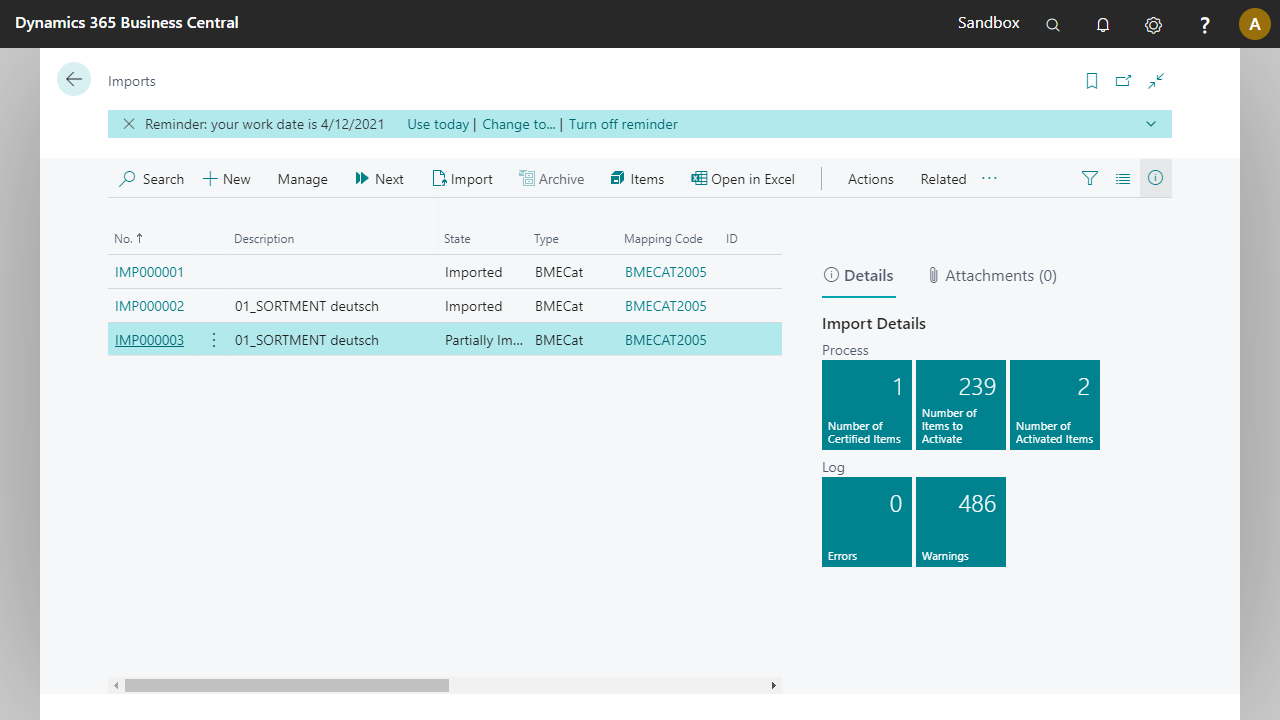
Task: Click the scrollbar right arrow
Action: [773, 686]
